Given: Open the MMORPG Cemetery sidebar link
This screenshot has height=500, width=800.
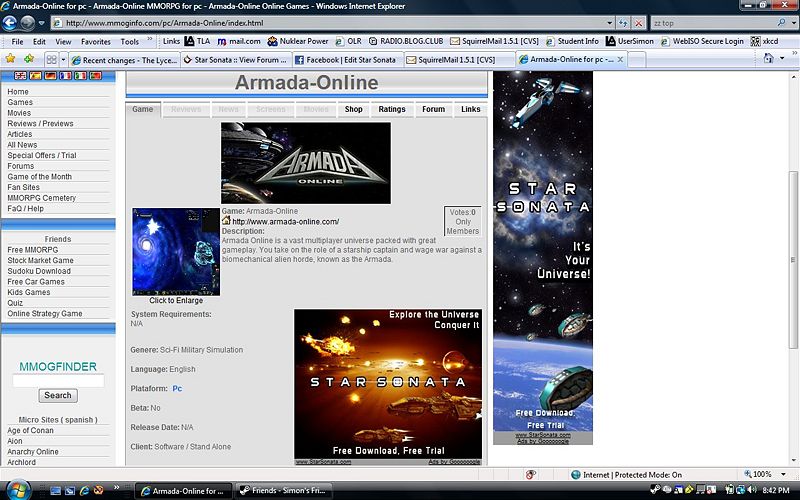Looking at the screenshot, I should click(x=42, y=198).
